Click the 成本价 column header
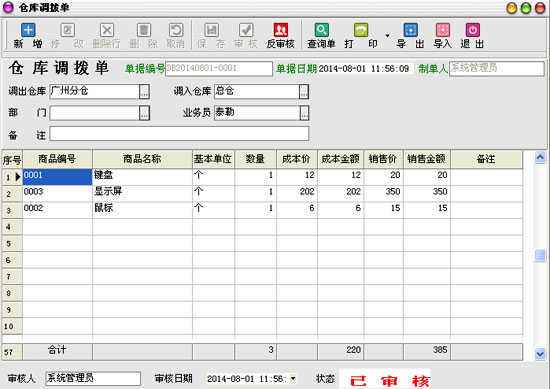The width and height of the screenshot is (550, 389). [x=297, y=159]
